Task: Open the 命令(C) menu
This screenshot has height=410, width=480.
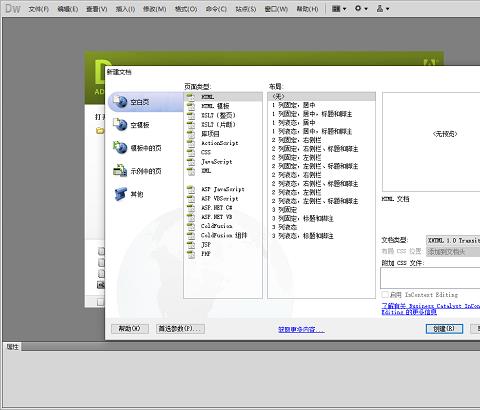Action: 216,9
